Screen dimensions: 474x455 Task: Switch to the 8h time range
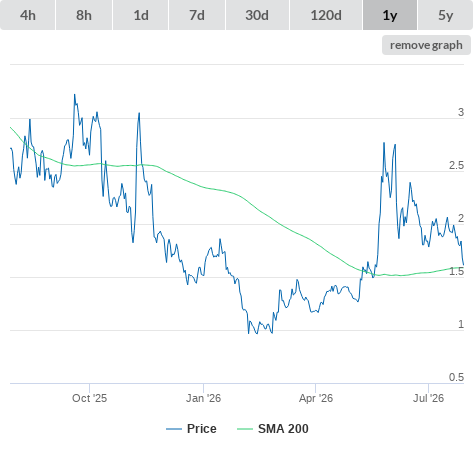tap(84, 15)
